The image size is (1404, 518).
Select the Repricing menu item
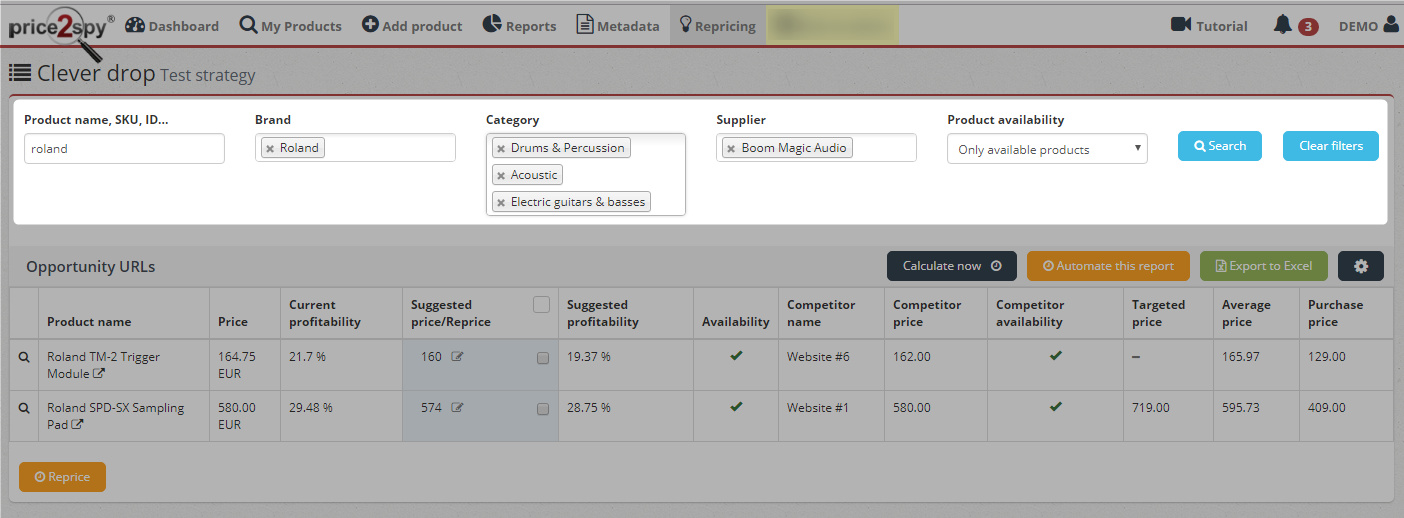tap(717, 25)
